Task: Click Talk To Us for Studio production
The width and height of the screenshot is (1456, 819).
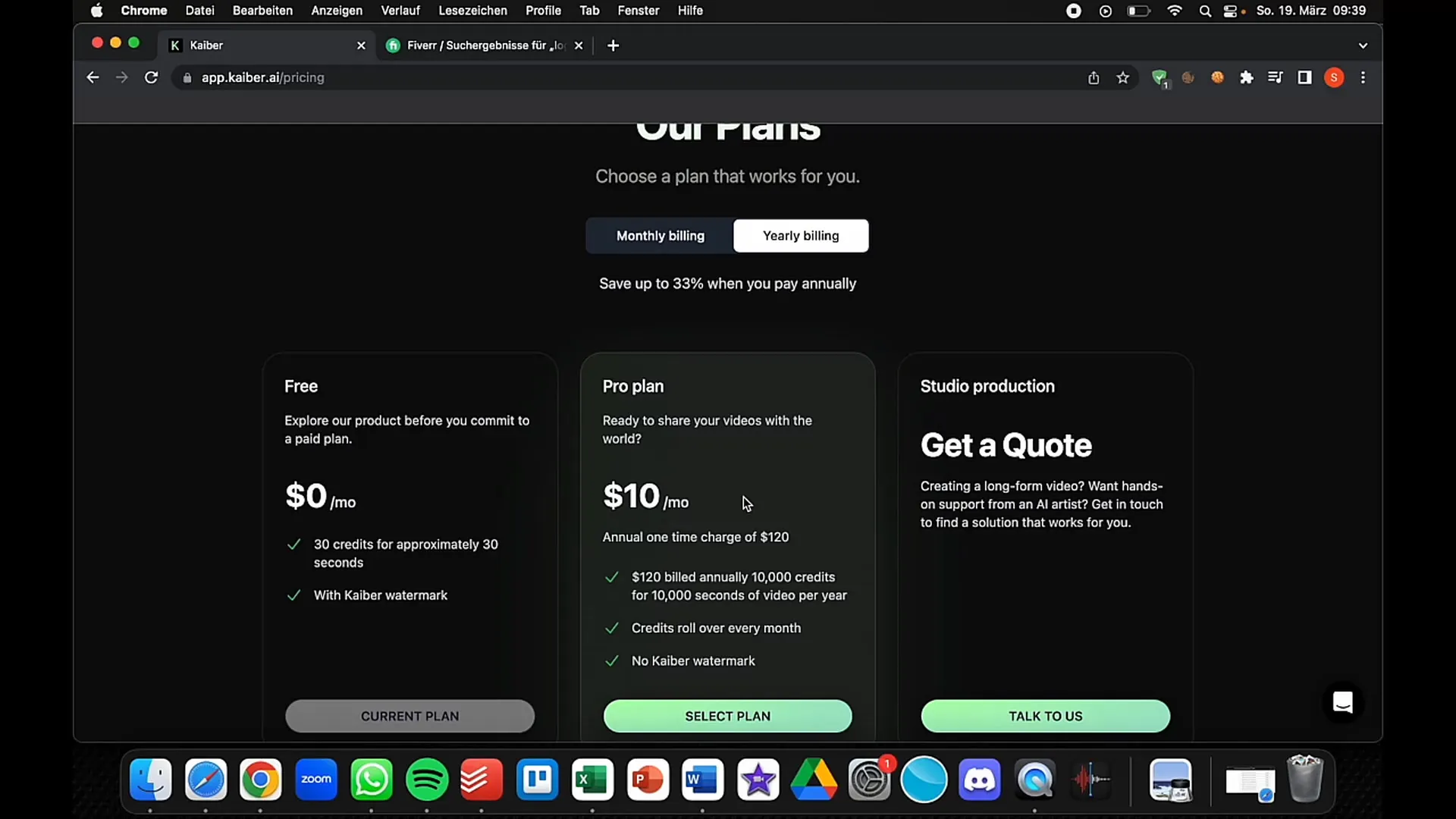Action: point(1045,715)
